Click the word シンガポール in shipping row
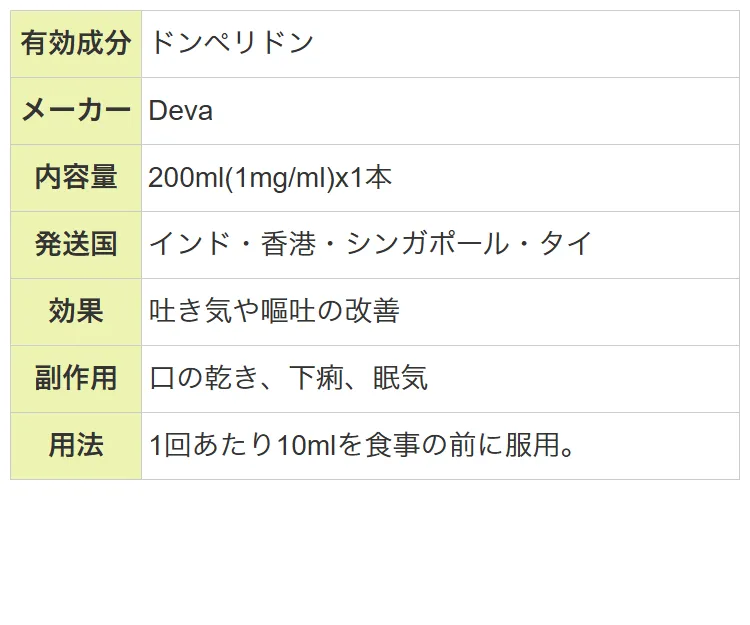This screenshot has height=625, width=750. pos(427,244)
